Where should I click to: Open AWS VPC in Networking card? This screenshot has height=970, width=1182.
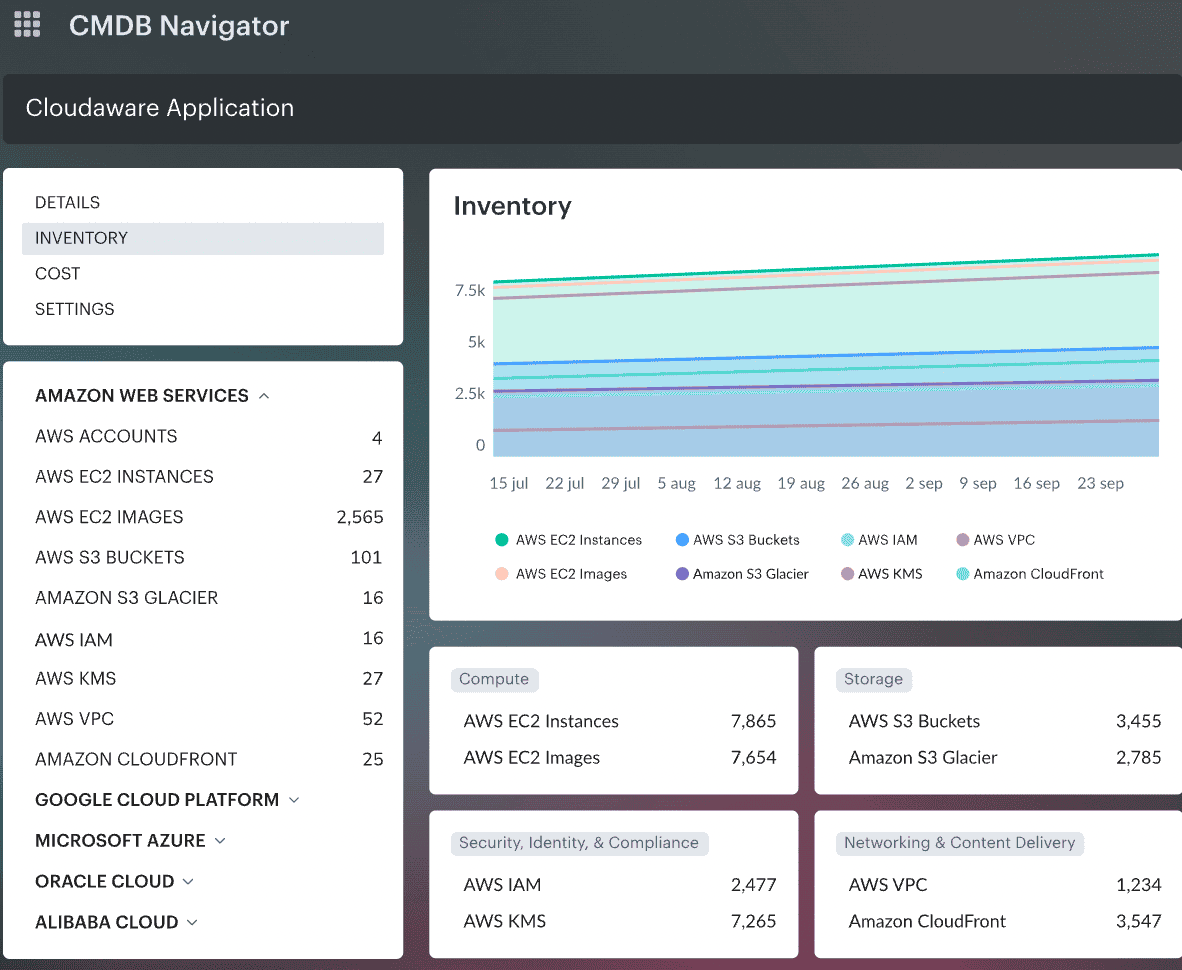coord(888,885)
